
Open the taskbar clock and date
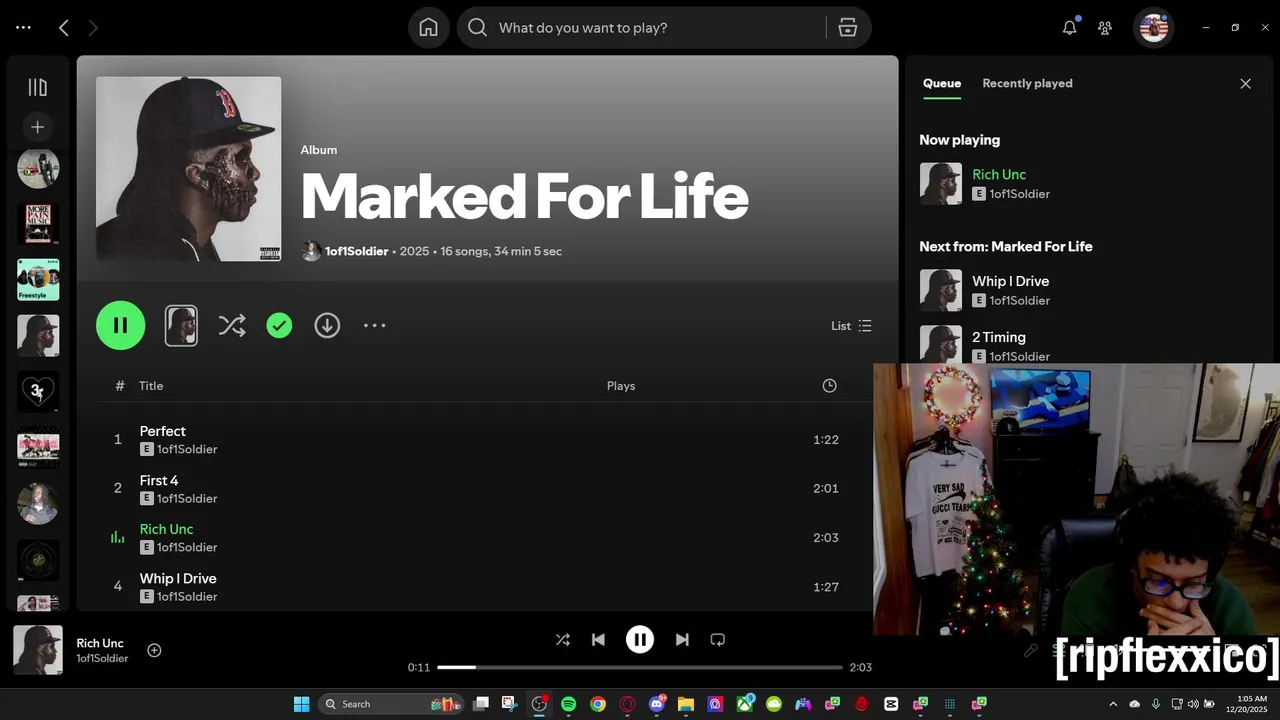1246,704
